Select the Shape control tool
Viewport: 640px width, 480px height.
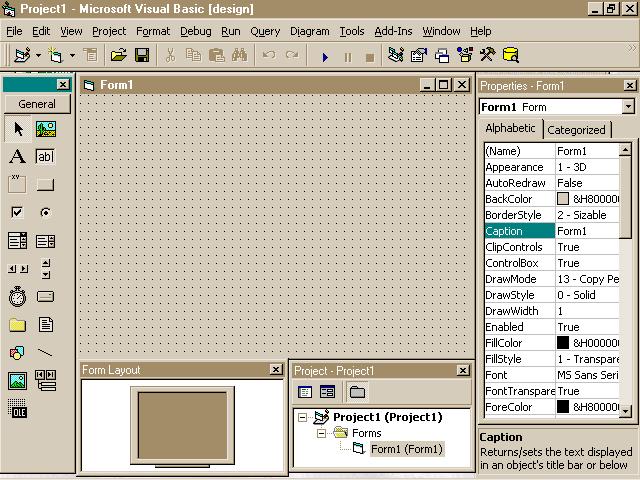tap(17, 353)
